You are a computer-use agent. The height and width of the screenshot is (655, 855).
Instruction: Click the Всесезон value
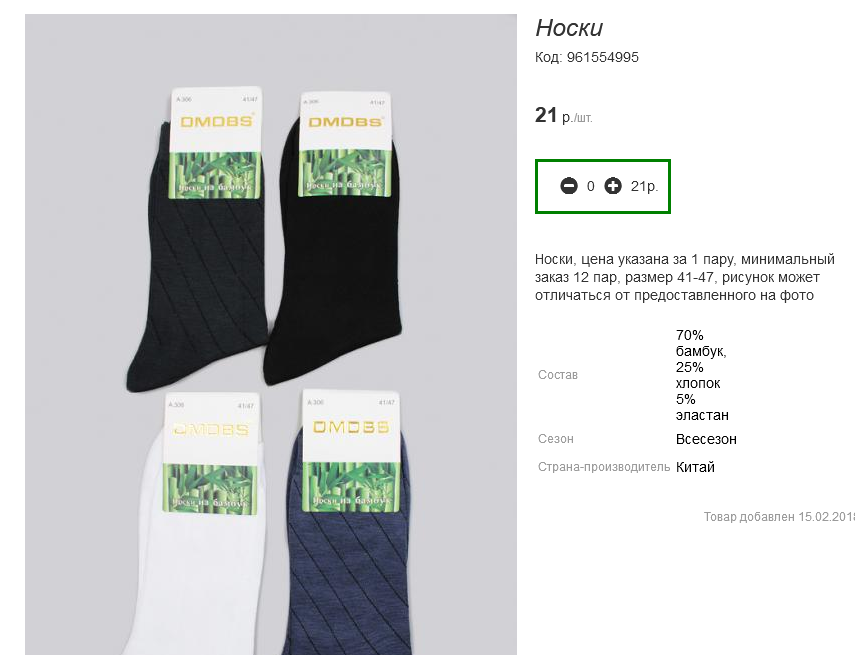click(706, 439)
